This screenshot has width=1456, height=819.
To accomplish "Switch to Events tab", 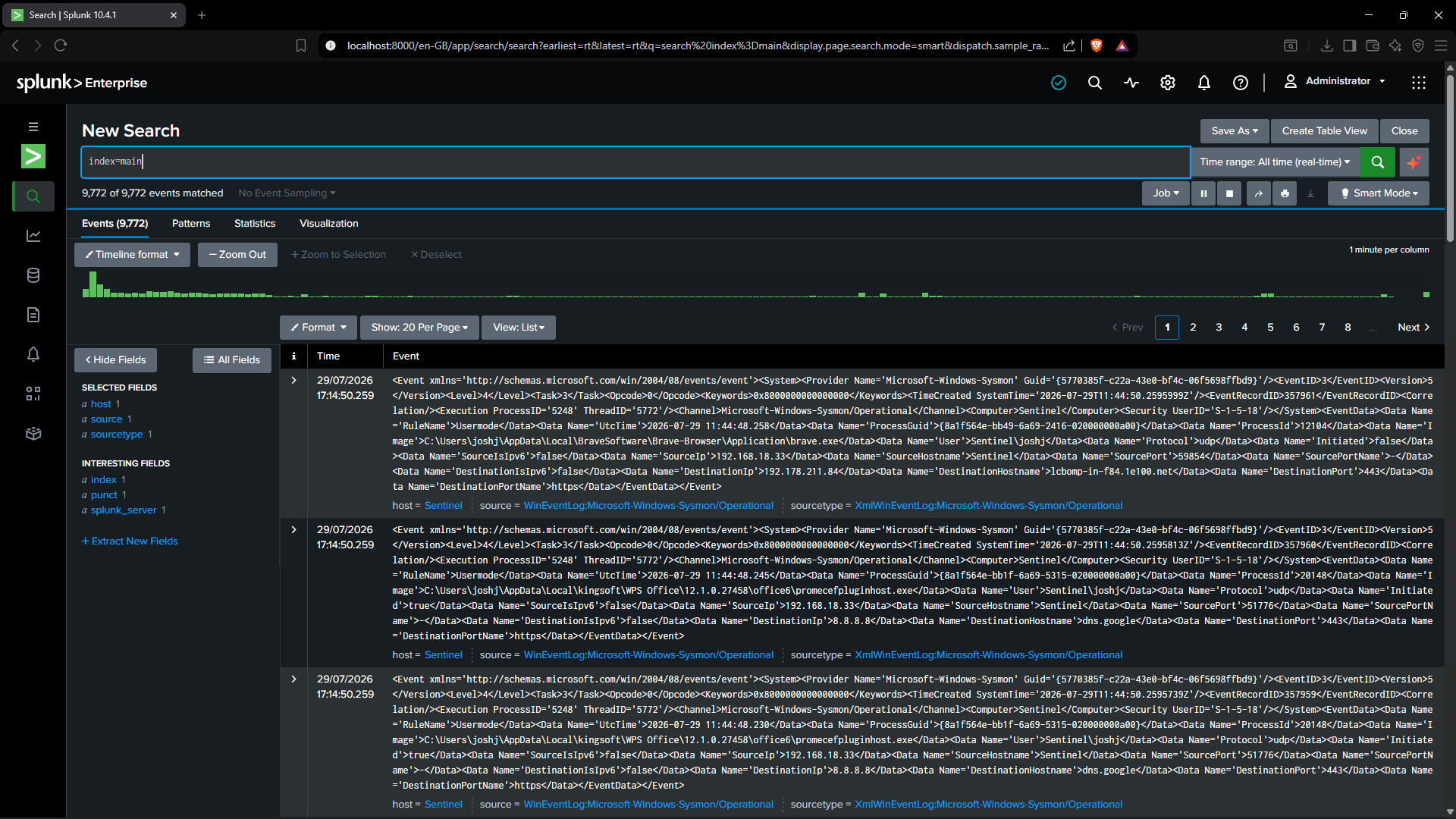I will tap(115, 224).
